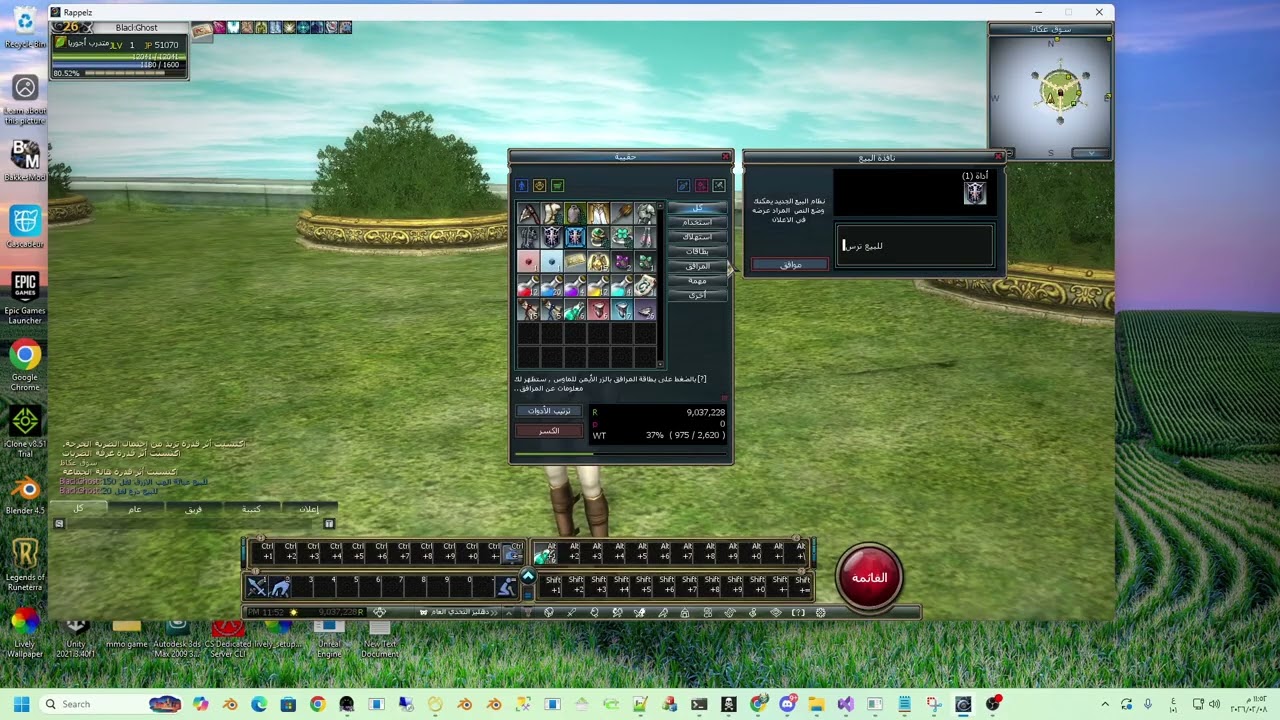Select the بطاقات (cards) inventory tab
This screenshot has height=720, width=1280.
pos(697,251)
